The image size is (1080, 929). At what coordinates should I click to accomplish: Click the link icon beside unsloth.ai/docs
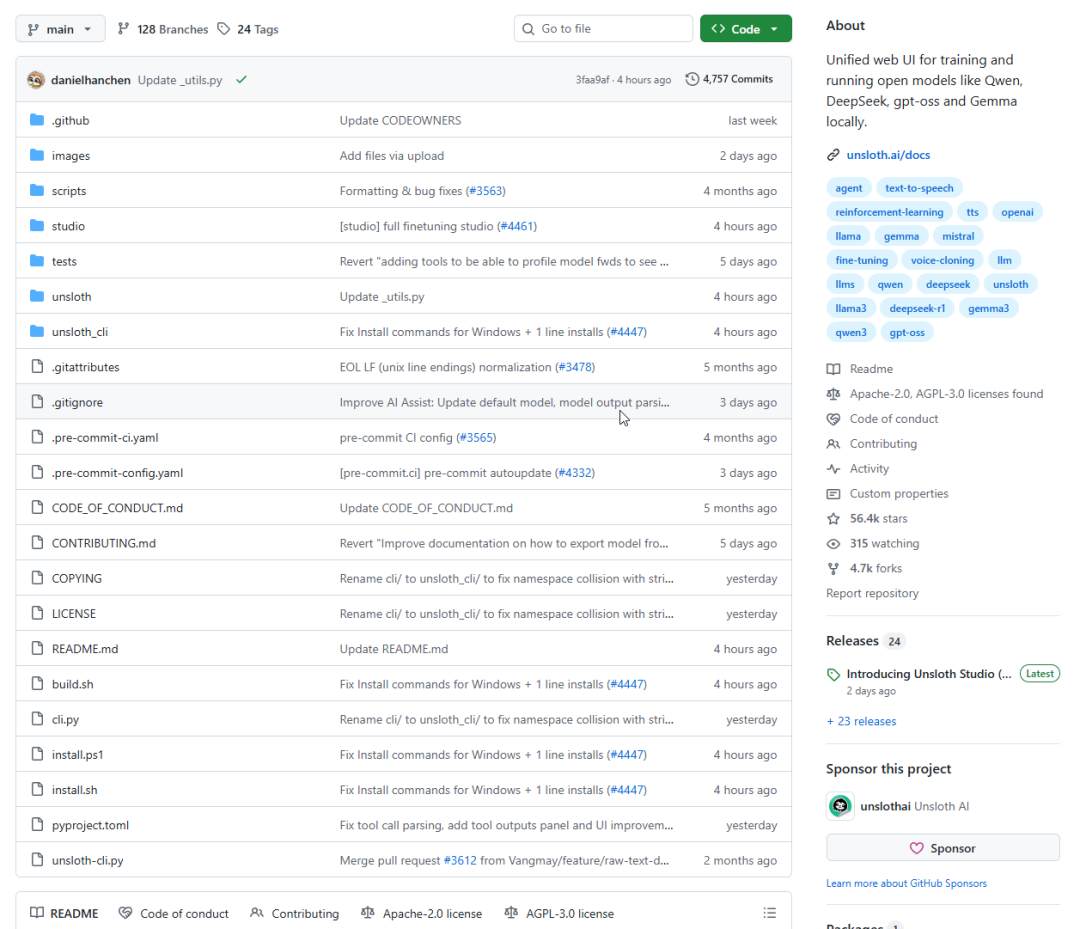(833, 155)
